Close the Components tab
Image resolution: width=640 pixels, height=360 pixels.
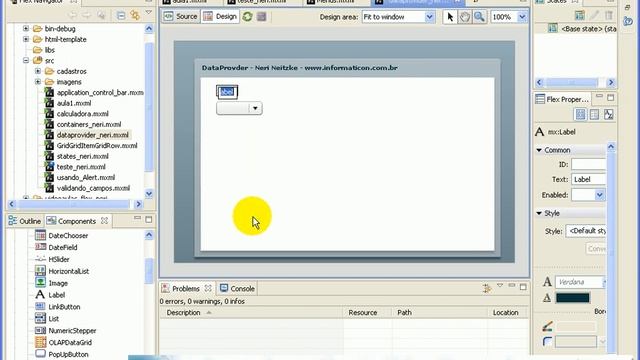pyautogui.click(x=104, y=220)
